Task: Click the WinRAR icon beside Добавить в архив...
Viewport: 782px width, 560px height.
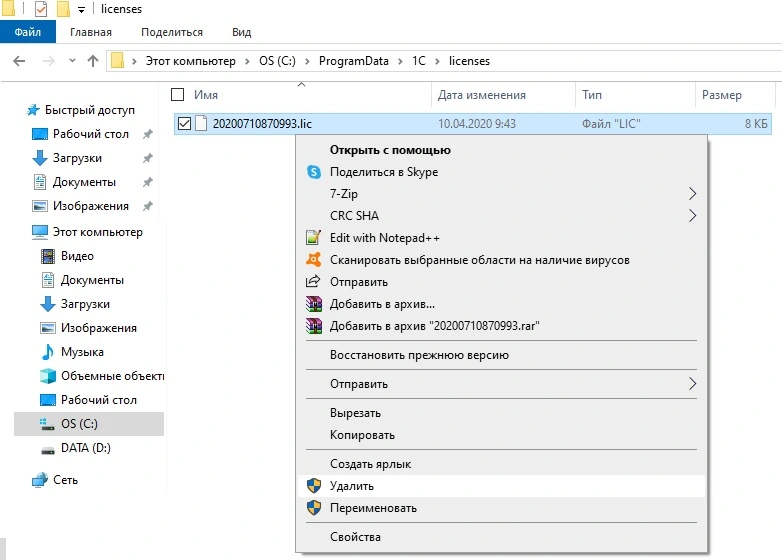Action: [314, 304]
